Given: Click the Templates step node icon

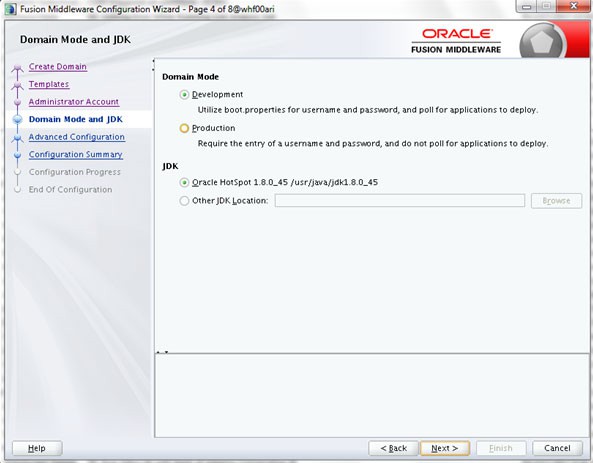Looking at the screenshot, I should (x=17, y=85).
